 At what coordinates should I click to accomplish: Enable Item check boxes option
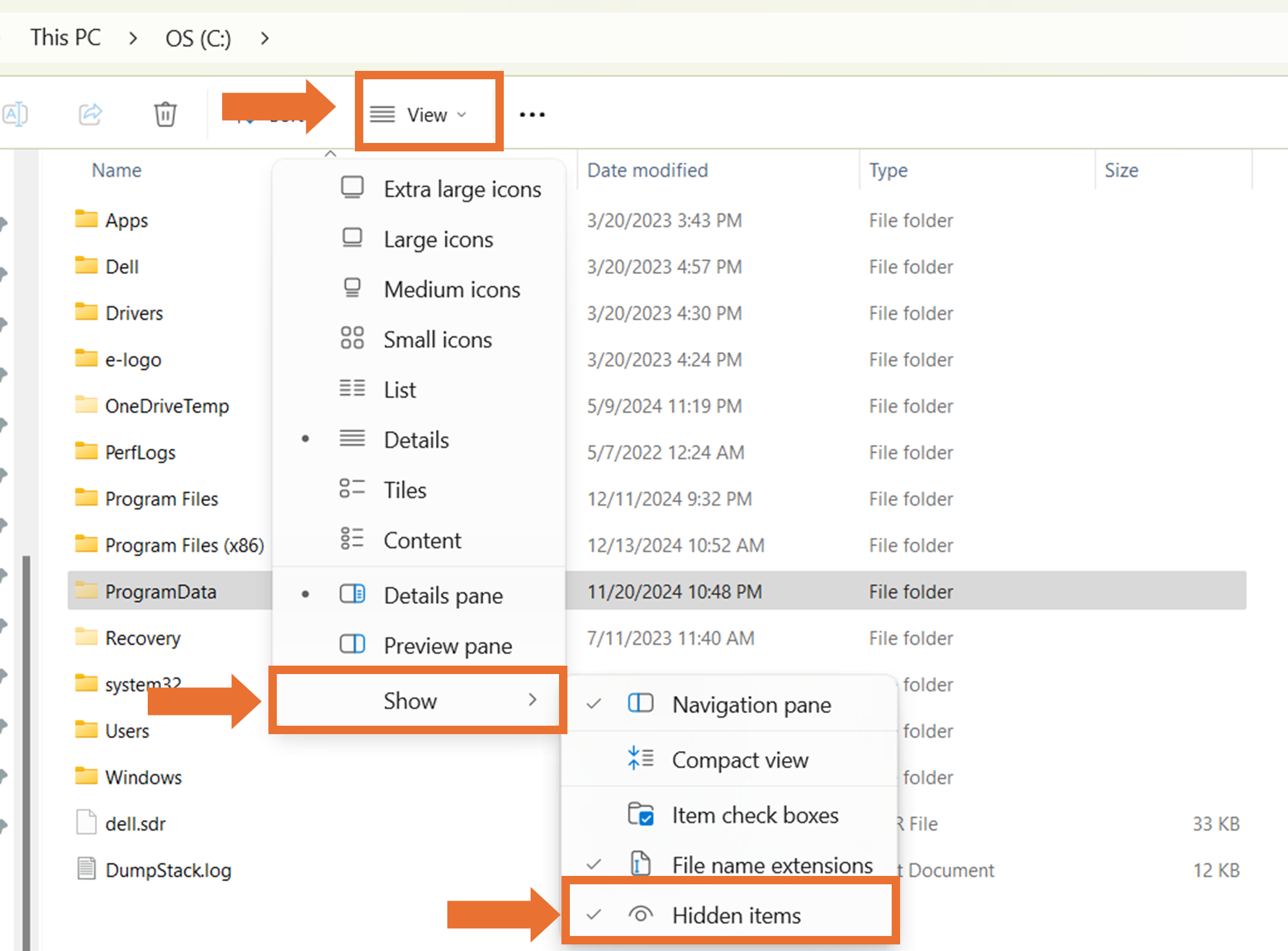click(x=755, y=815)
